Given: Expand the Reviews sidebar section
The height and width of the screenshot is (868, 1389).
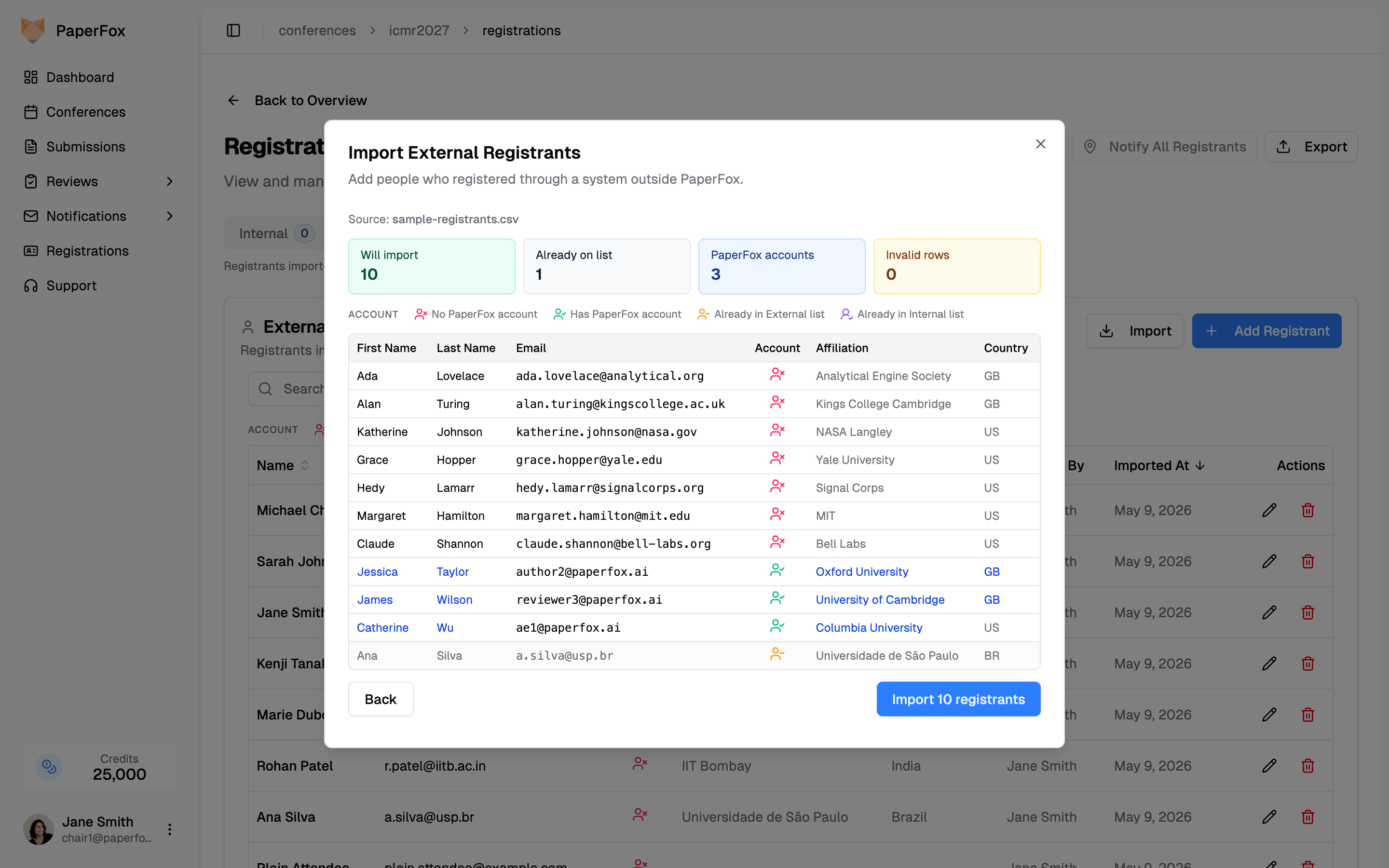Looking at the screenshot, I should 169,181.
